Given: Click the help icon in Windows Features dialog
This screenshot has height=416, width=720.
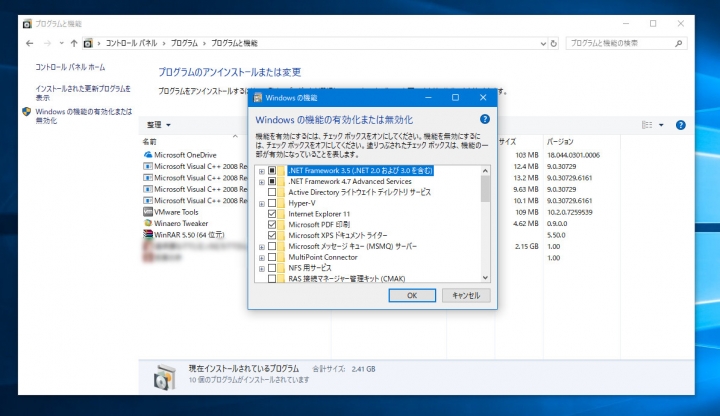Looking at the screenshot, I should click(x=484, y=119).
